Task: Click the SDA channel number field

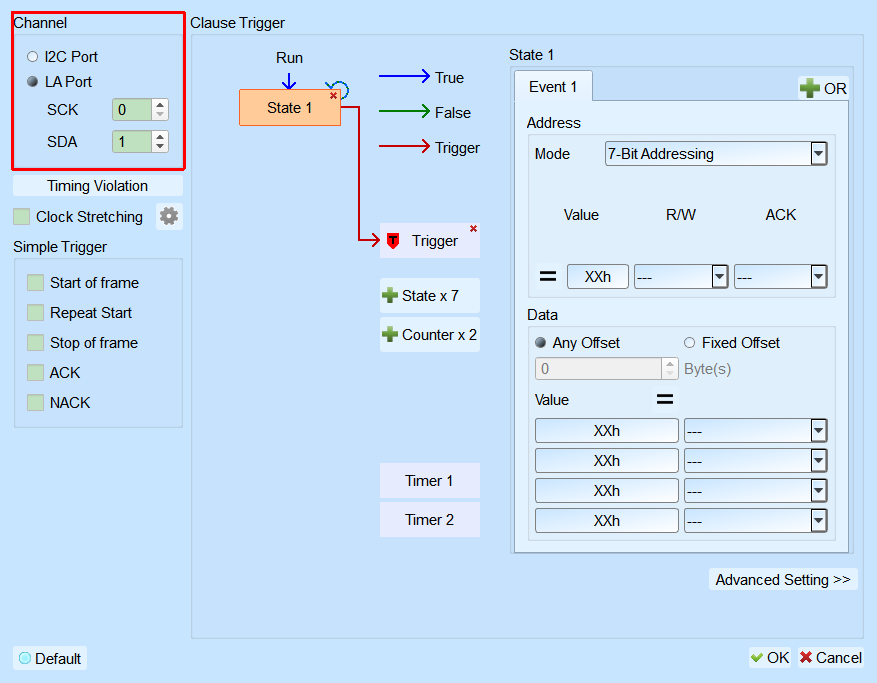Action: tap(132, 142)
